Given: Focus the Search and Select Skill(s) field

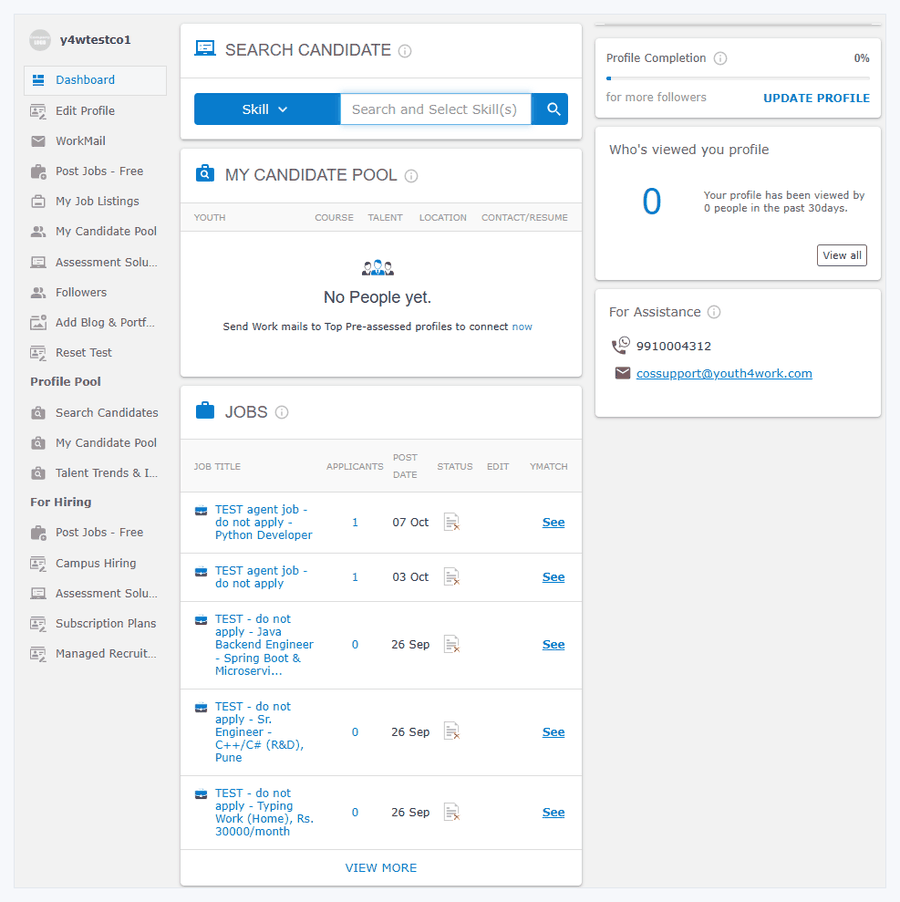Looking at the screenshot, I should tap(435, 109).
